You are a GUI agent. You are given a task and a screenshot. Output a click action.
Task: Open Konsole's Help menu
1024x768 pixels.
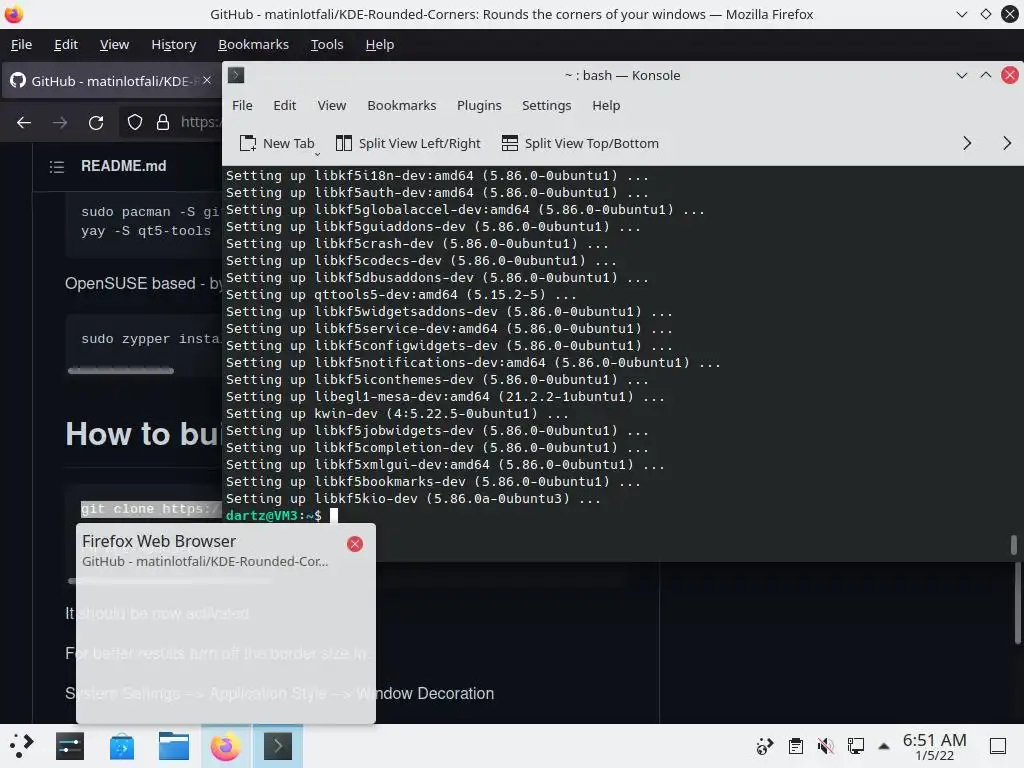(606, 105)
